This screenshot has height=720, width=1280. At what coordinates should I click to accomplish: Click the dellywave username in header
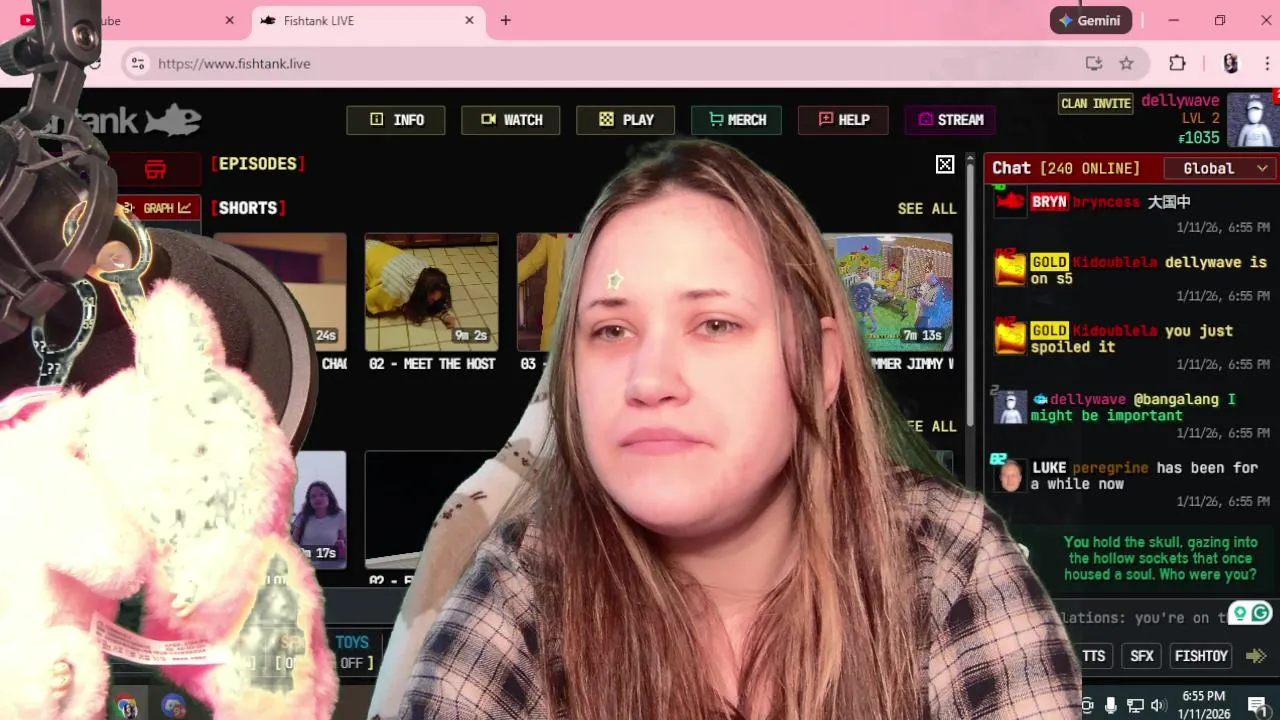[1180, 101]
